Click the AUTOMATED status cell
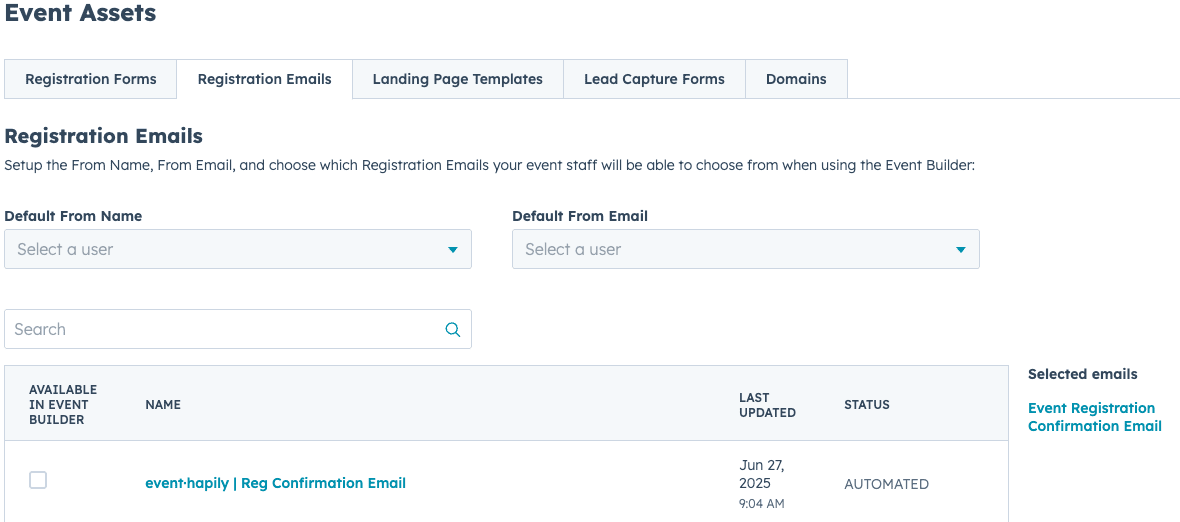1180x522 pixels. point(886,484)
